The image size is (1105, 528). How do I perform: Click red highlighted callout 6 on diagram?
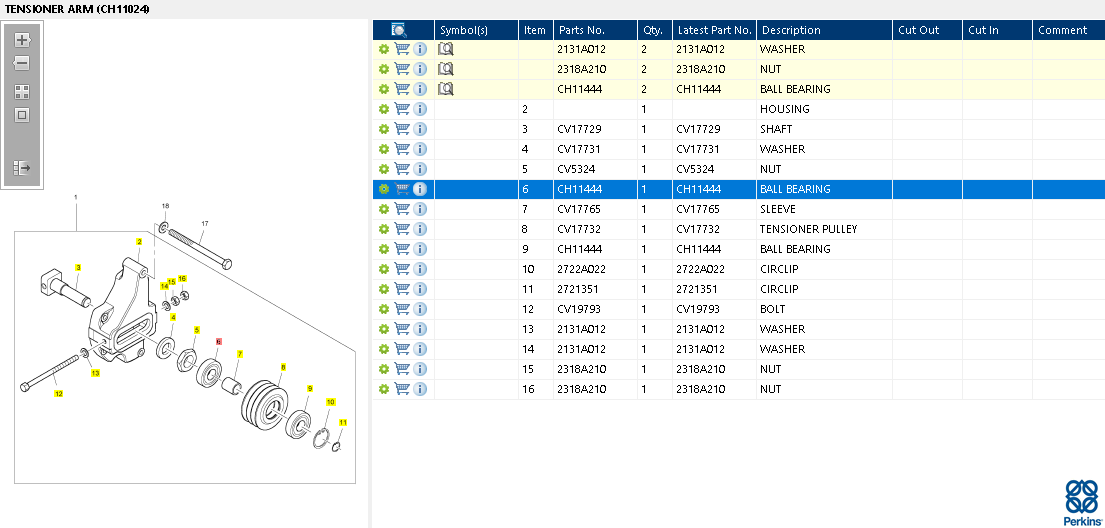click(218, 340)
